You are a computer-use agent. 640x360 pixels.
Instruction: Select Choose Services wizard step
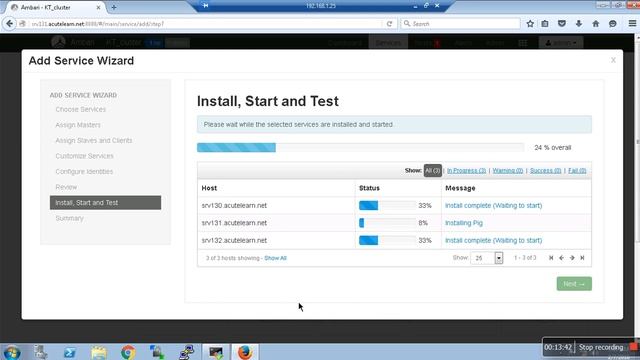[x=80, y=109]
